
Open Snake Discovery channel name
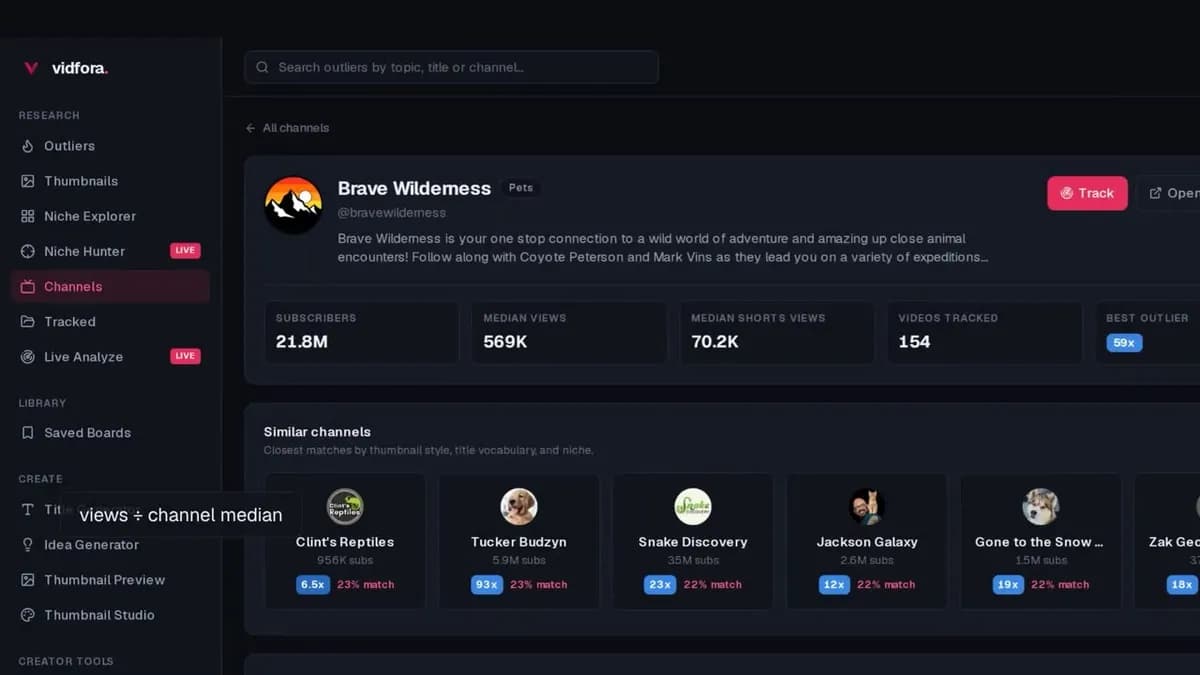click(693, 542)
